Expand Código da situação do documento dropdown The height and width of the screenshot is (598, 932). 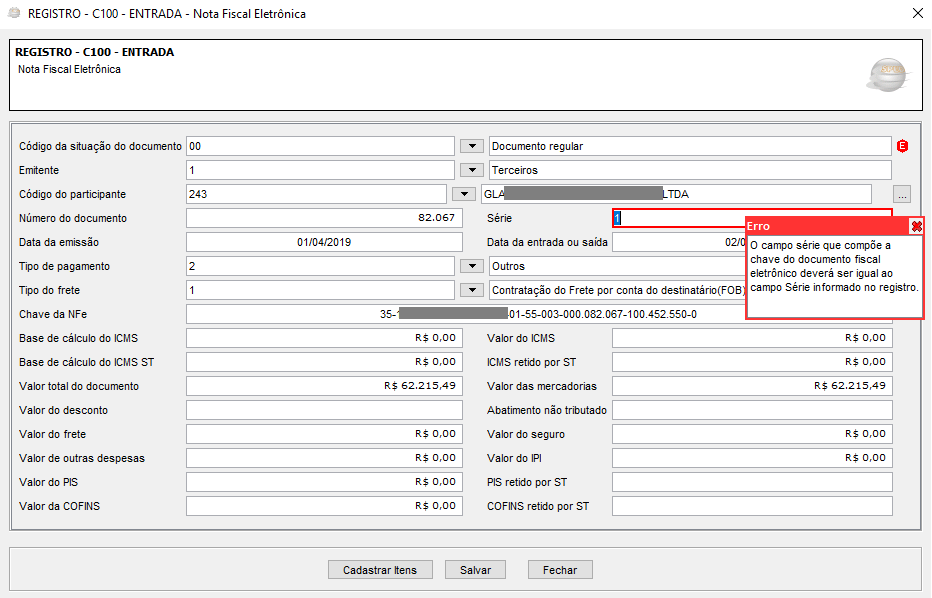[471, 147]
